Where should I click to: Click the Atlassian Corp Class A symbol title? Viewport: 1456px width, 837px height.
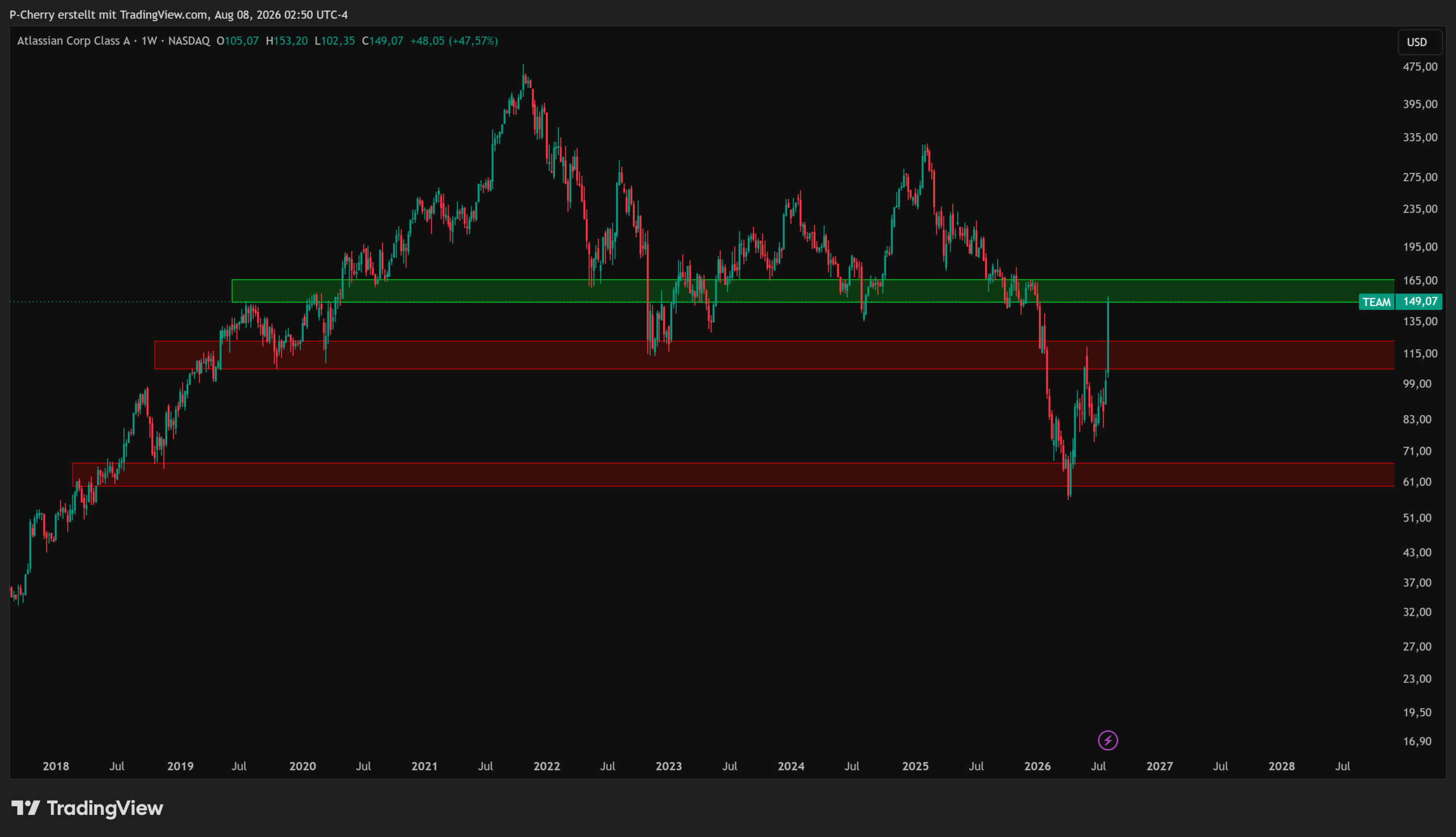tap(73, 41)
